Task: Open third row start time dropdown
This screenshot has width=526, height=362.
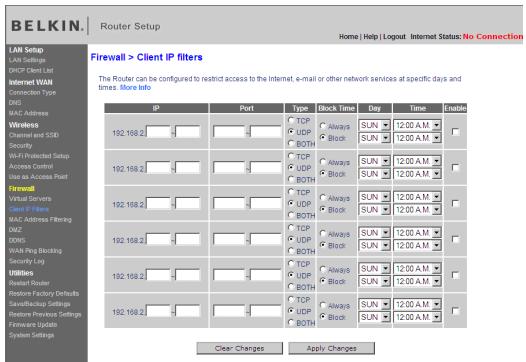Action: point(417,197)
